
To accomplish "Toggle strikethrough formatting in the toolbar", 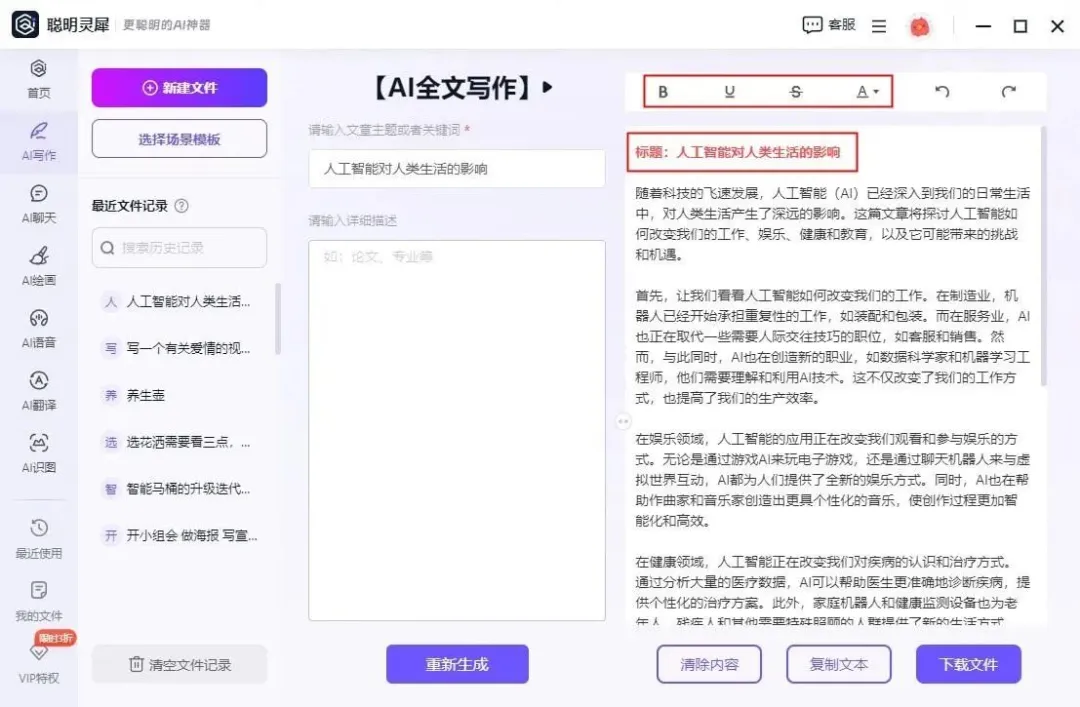I will tap(795, 91).
